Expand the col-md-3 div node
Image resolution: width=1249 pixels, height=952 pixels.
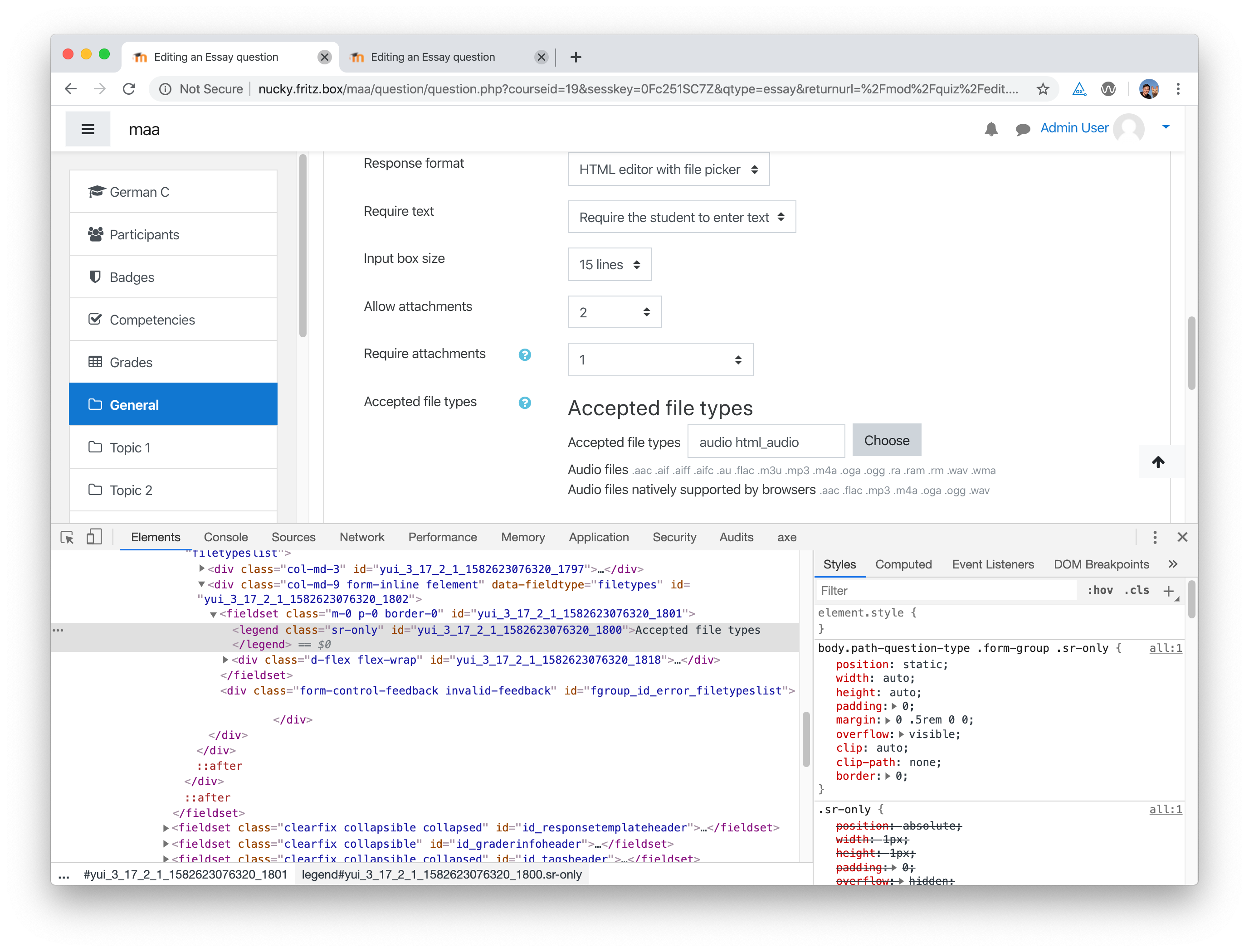click(202, 568)
